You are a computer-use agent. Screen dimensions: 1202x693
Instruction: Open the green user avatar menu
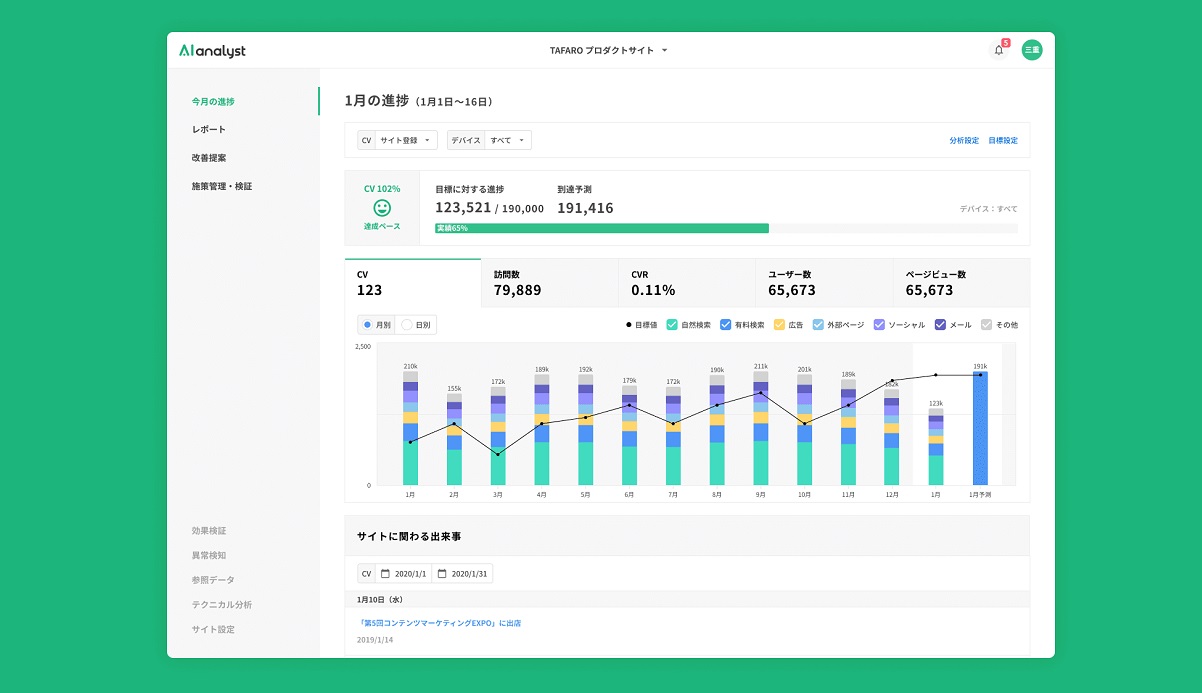click(1031, 50)
